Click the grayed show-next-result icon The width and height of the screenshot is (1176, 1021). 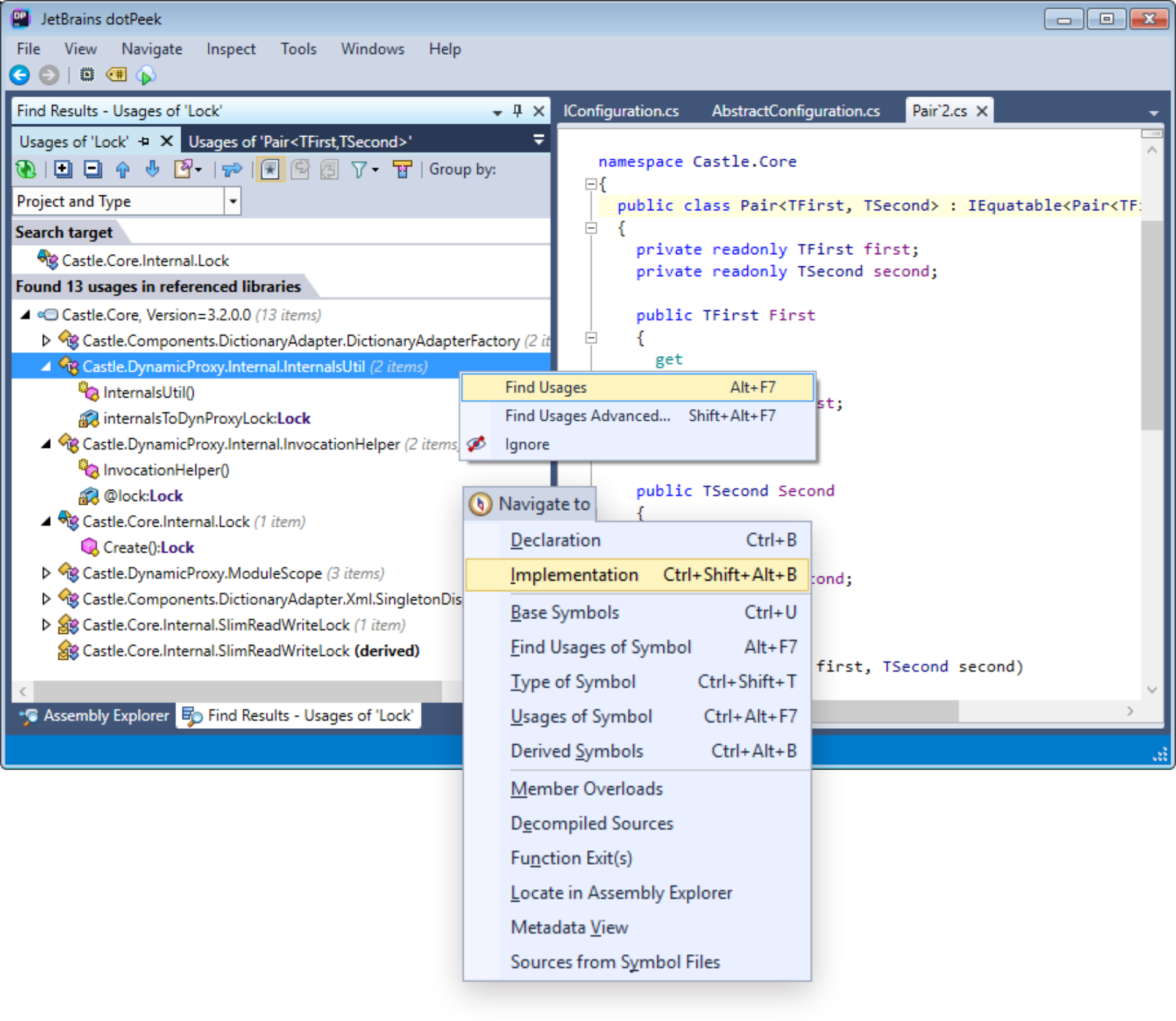(x=300, y=169)
